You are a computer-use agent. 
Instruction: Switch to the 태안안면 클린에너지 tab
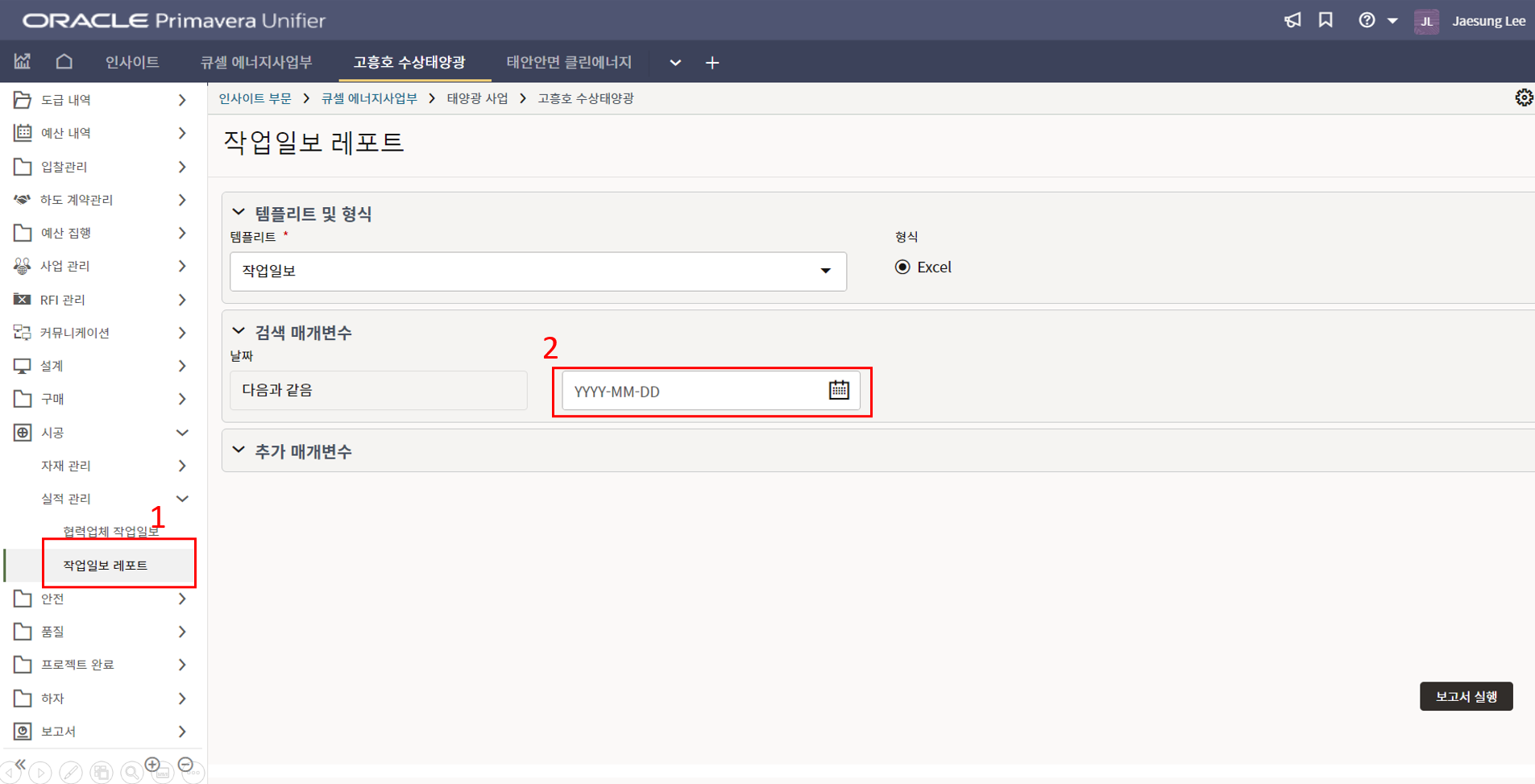569,63
